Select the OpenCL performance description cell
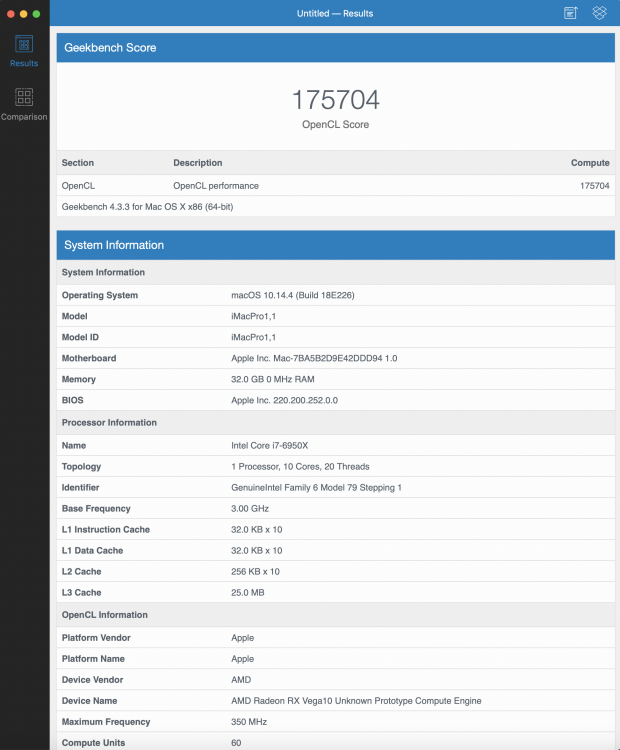This screenshot has width=620, height=750. tap(216, 186)
